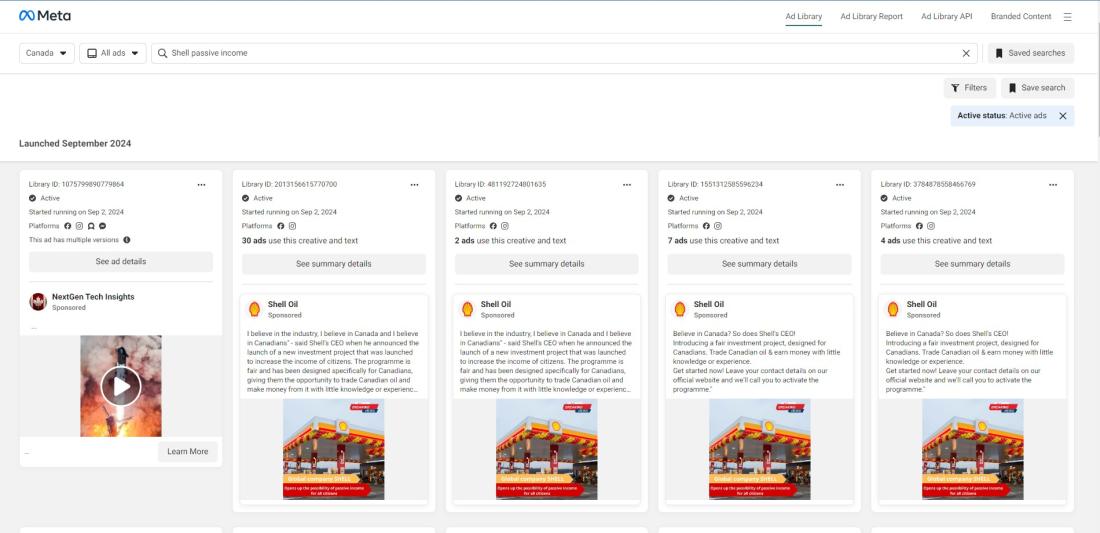Open the Canada country dropdown
This screenshot has width=1100, height=533.
click(x=46, y=53)
